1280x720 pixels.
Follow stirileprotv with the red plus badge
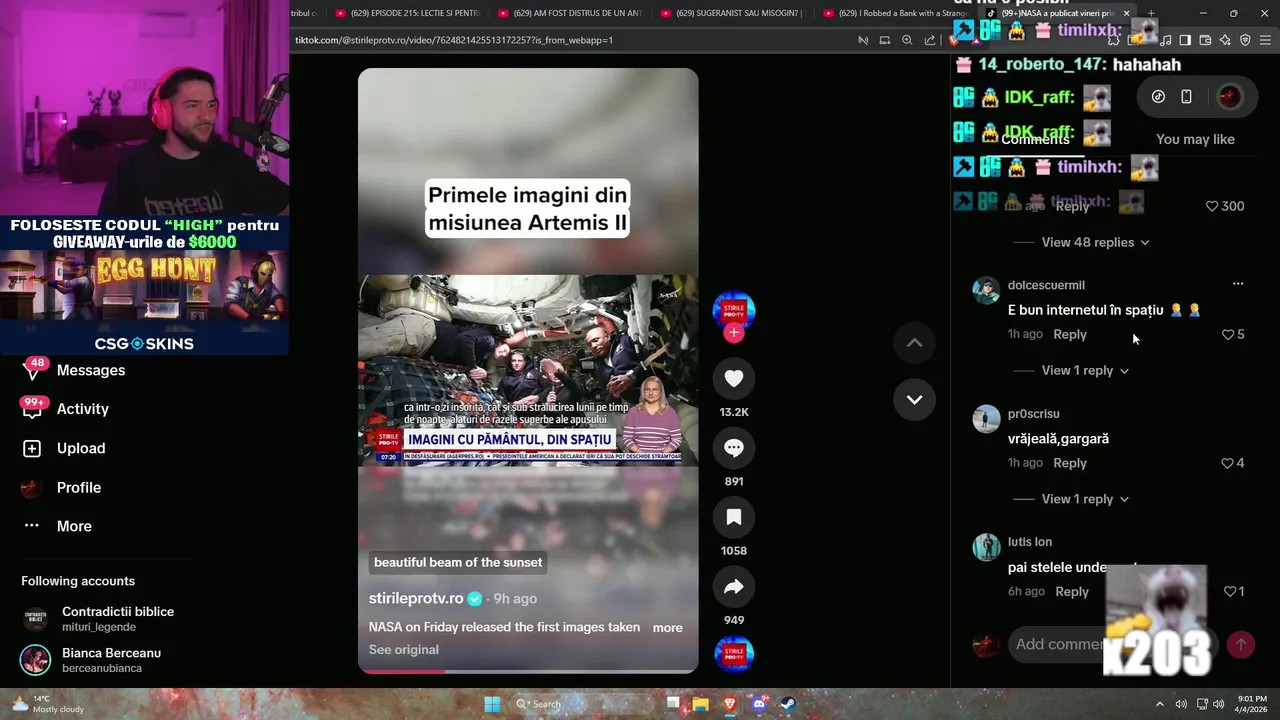[734, 333]
